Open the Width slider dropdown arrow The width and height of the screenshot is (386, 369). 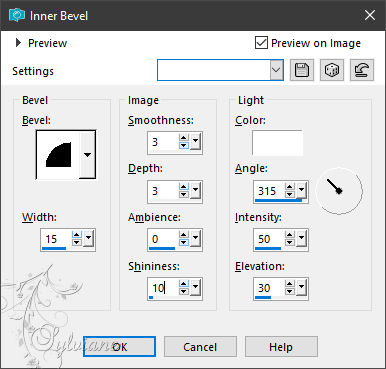point(88,238)
